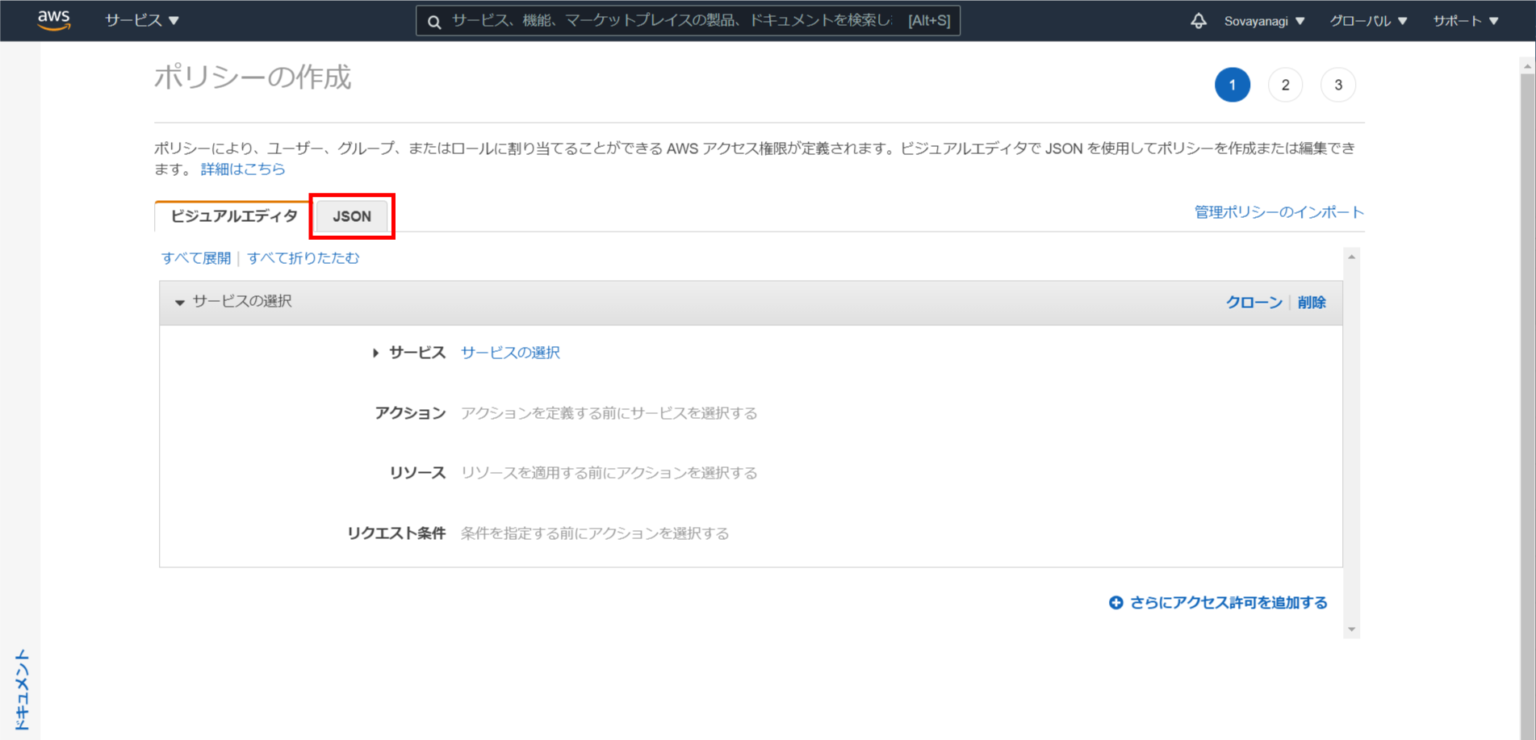Select the ビジュアルエディタ tab
Image resolution: width=1536 pixels, height=740 pixels.
pyautogui.click(x=233, y=215)
